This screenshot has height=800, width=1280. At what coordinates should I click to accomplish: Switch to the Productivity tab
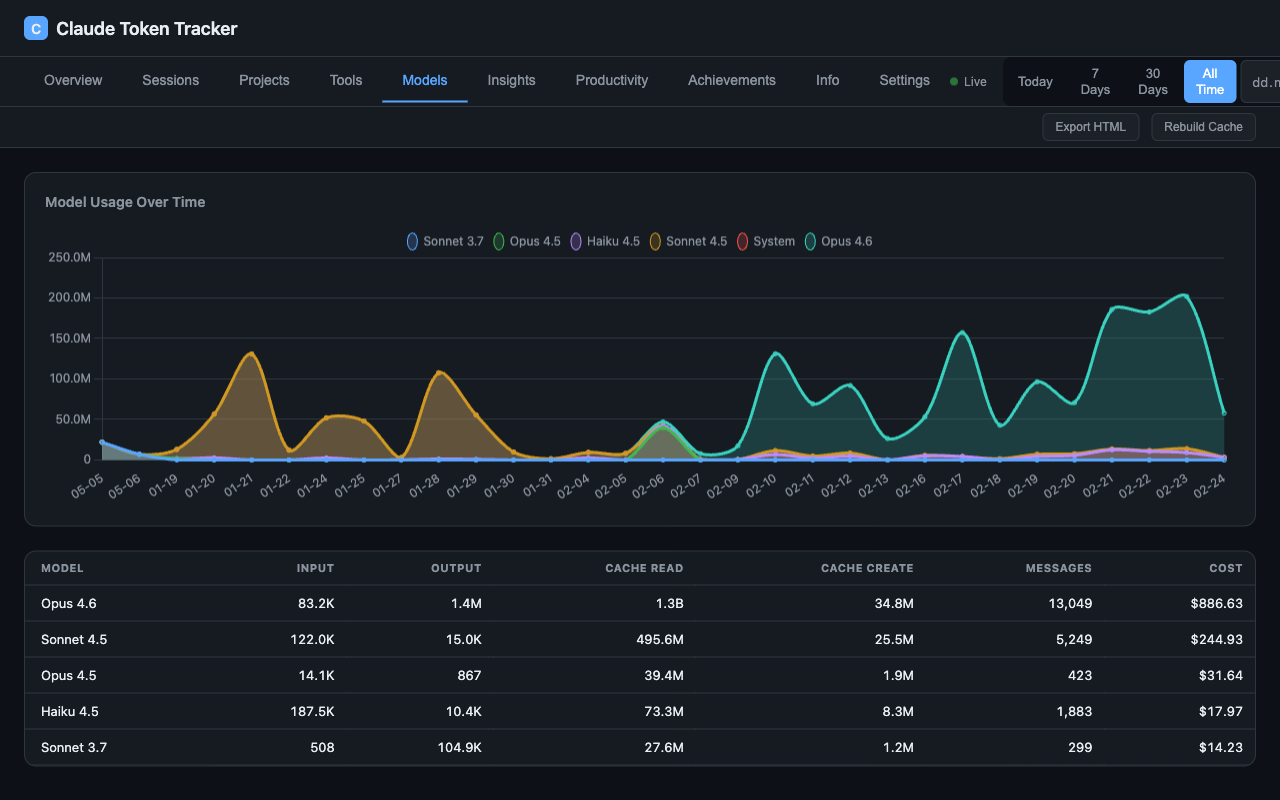coord(612,80)
